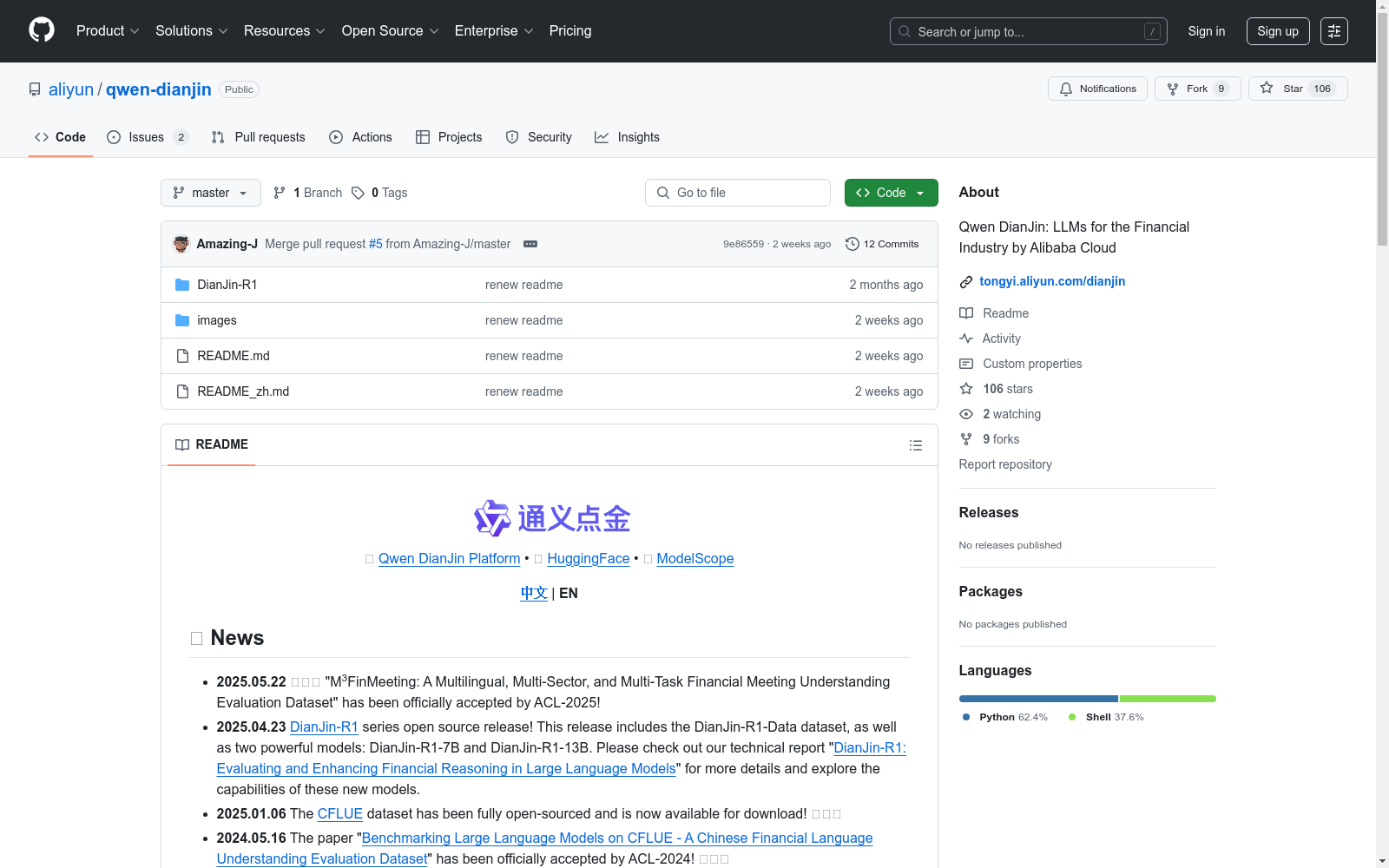Click the branch icon beside 1 Branch
Image resolution: width=1389 pixels, height=868 pixels.
(280, 193)
